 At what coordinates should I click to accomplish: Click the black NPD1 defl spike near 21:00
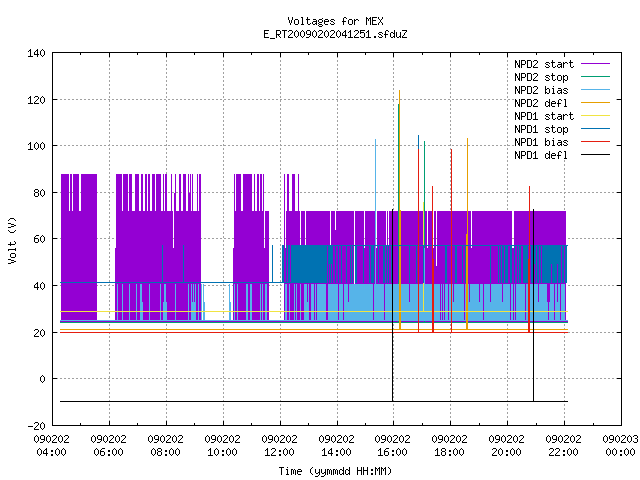533,305
